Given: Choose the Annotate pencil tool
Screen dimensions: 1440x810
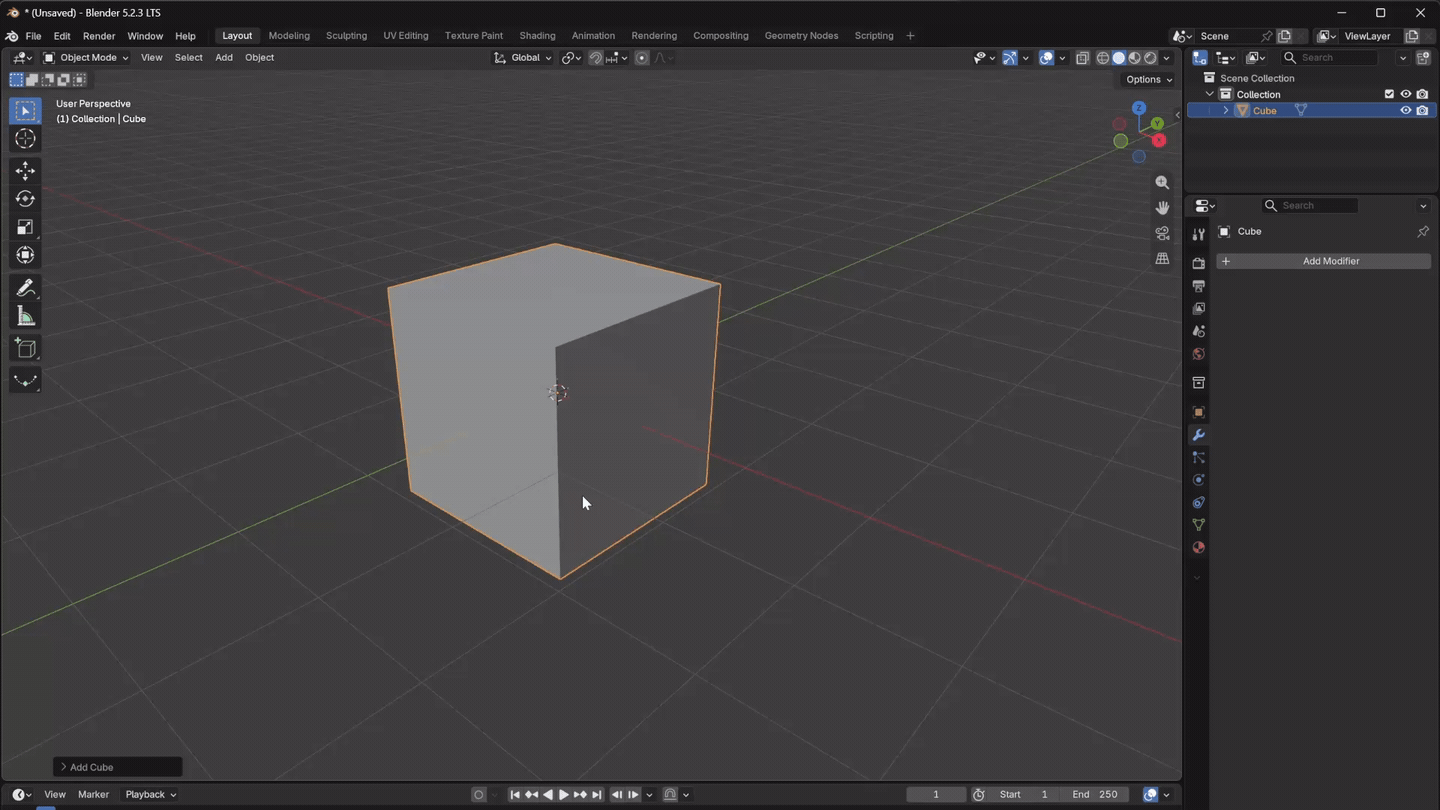Looking at the screenshot, I should coord(25,288).
